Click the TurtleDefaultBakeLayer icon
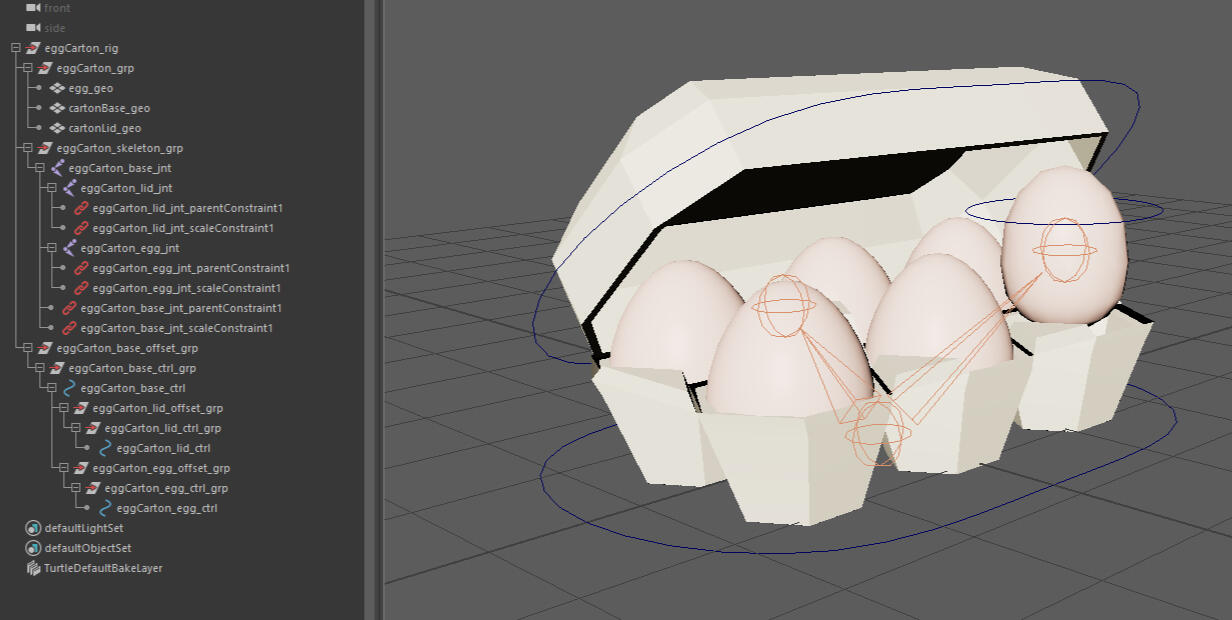 [33, 568]
